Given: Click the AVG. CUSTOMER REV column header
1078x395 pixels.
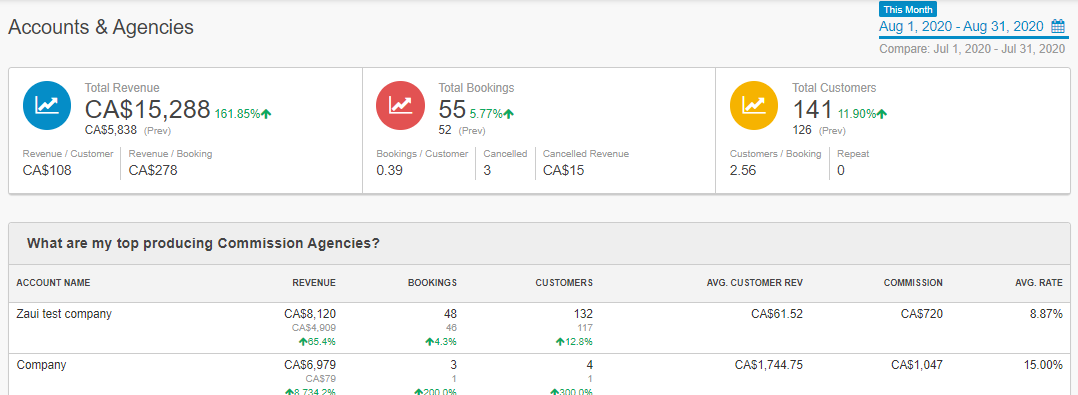Looking at the screenshot, I should pos(754,282).
